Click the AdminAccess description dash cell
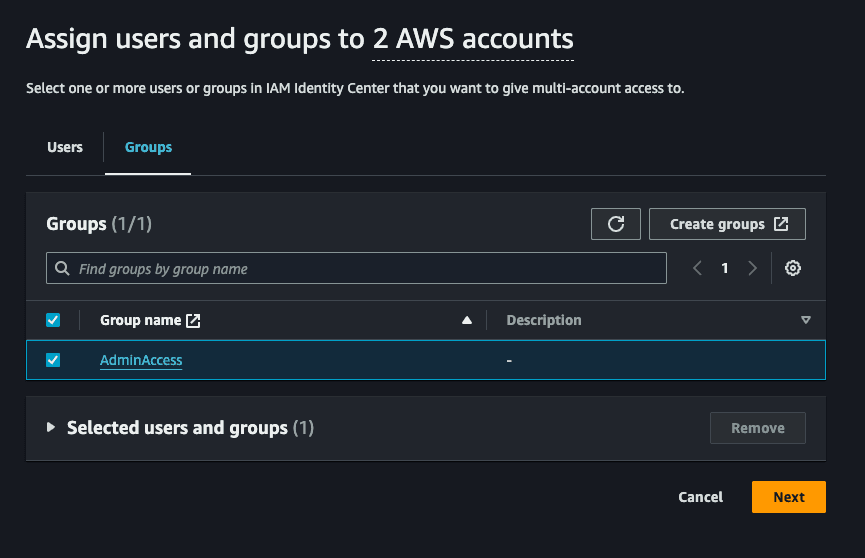Image resolution: width=865 pixels, height=558 pixels. click(509, 360)
